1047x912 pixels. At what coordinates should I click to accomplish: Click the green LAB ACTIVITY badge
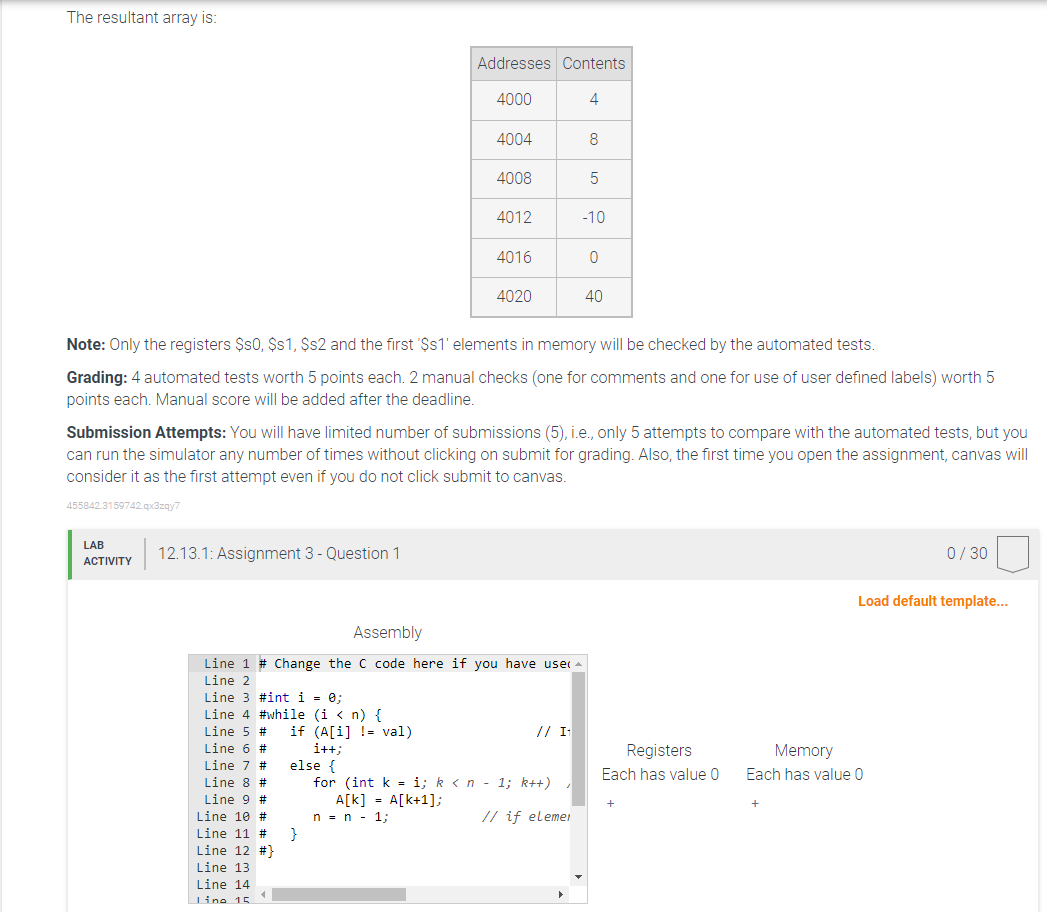coord(106,553)
